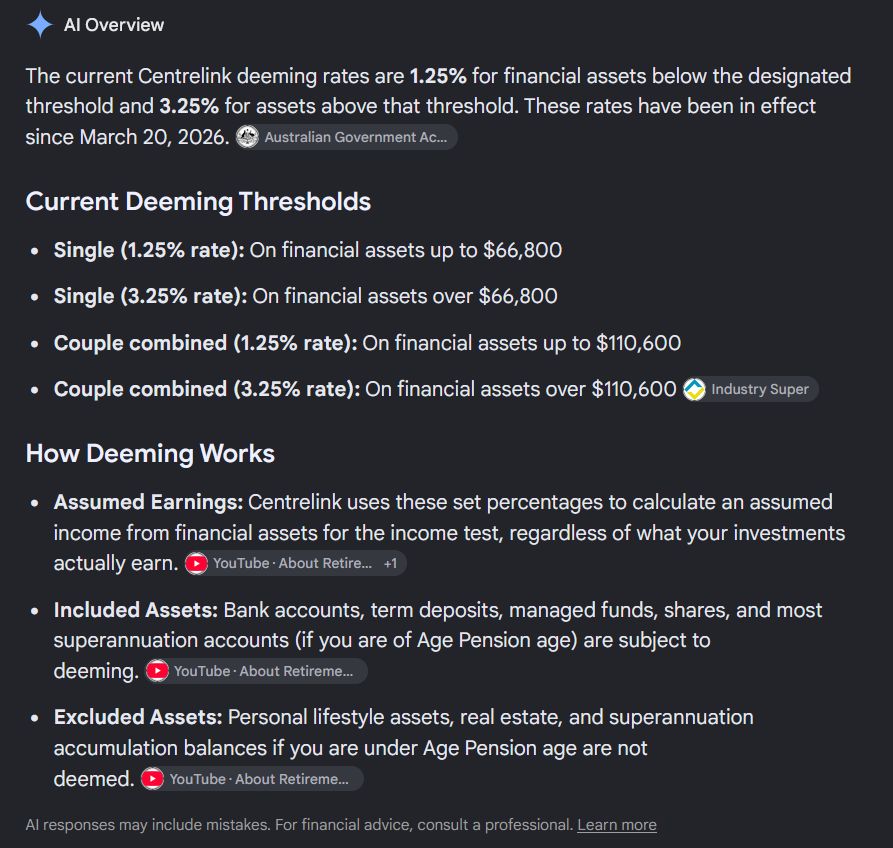
Task: Open the YouTube source chip after 'deemed.'
Action: 252,779
